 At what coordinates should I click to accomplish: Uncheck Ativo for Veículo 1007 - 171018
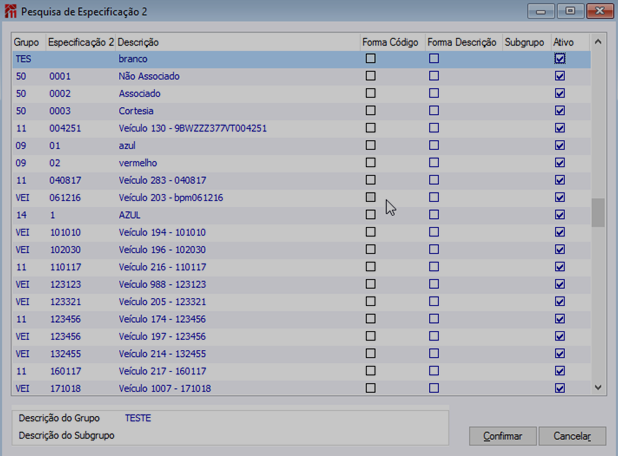[560, 388]
